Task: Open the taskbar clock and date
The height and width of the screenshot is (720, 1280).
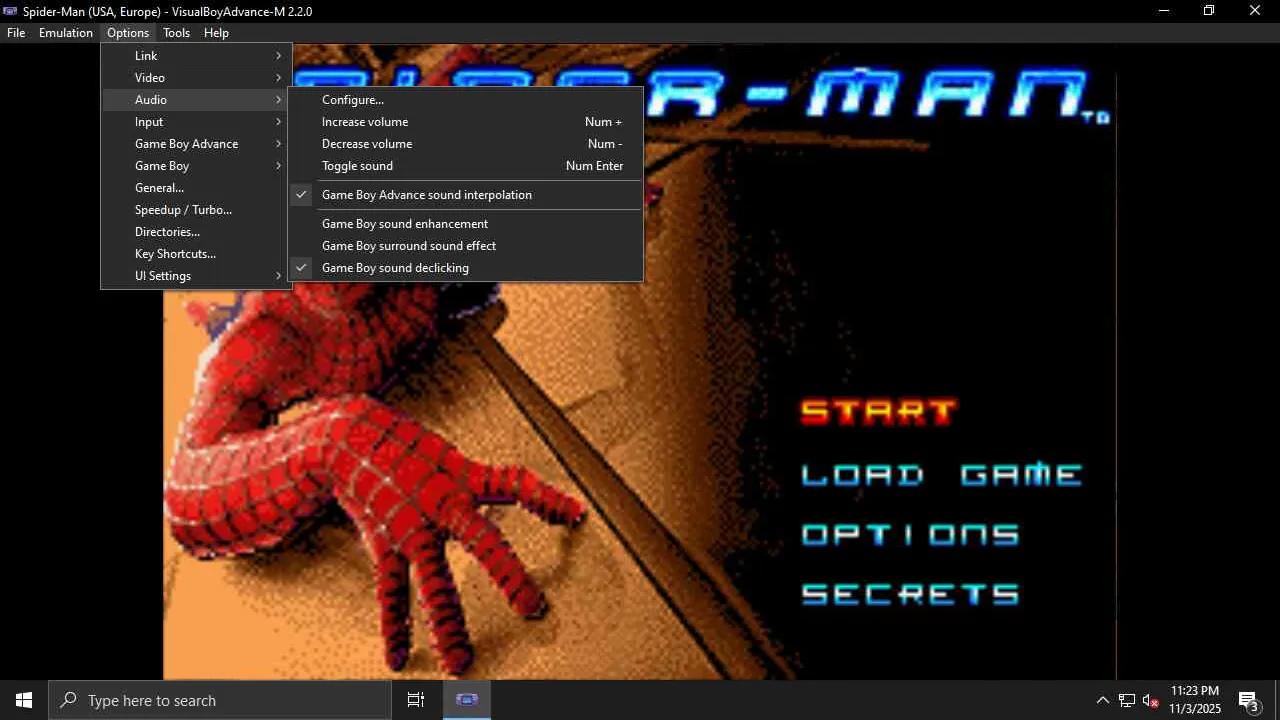Action: (x=1195, y=700)
